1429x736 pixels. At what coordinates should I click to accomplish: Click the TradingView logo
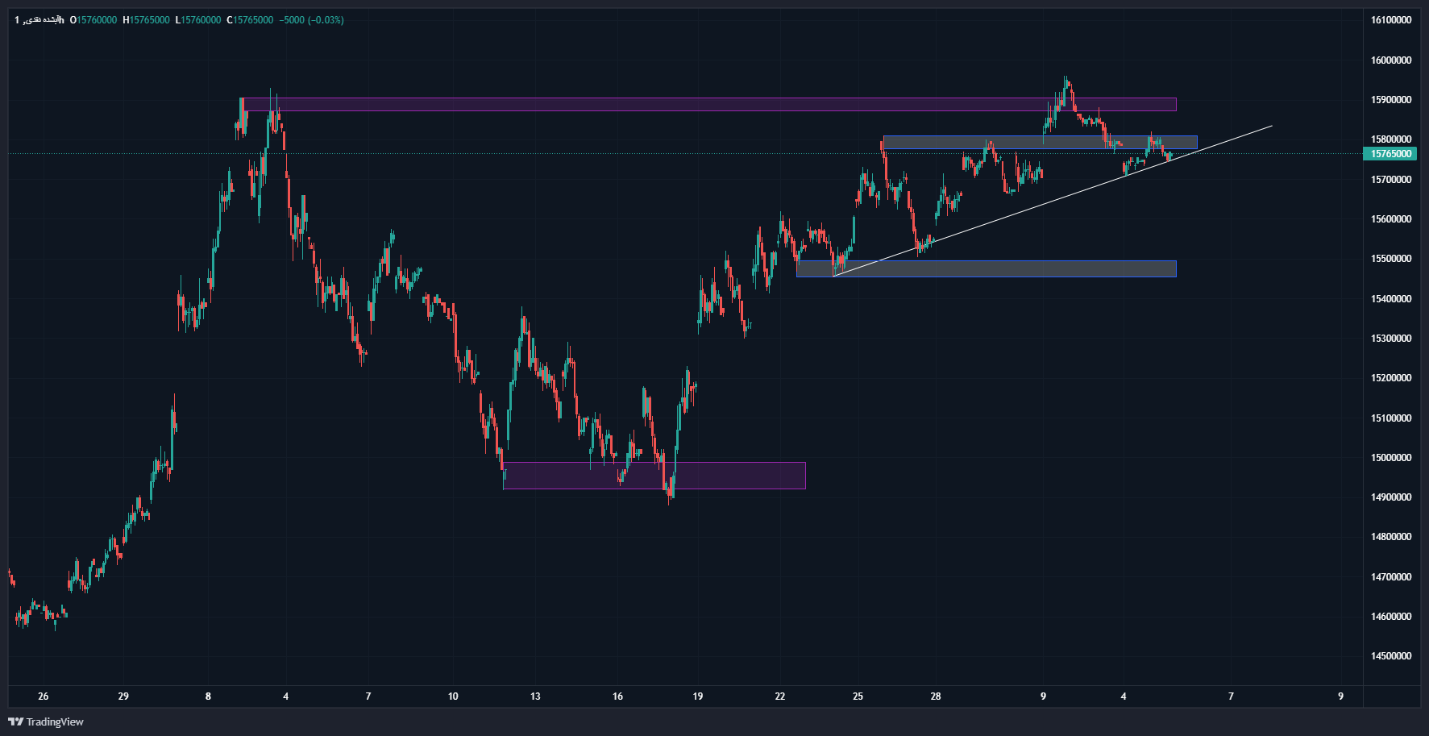[32, 722]
